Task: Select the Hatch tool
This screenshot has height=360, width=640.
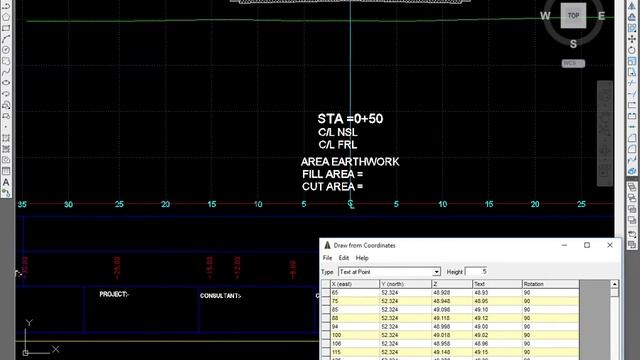Action: click(6, 138)
